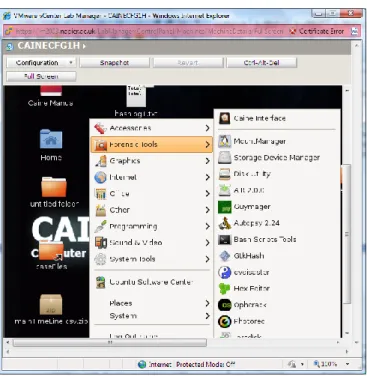The image size is (367, 376).
Task: Click the Certificate Error warning
Action: (317, 31)
